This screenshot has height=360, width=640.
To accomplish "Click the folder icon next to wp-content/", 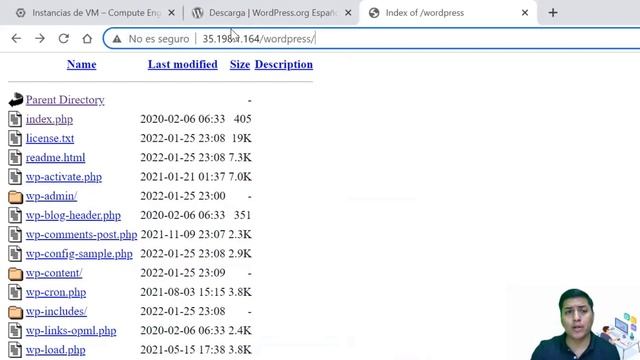I will (x=16, y=273).
